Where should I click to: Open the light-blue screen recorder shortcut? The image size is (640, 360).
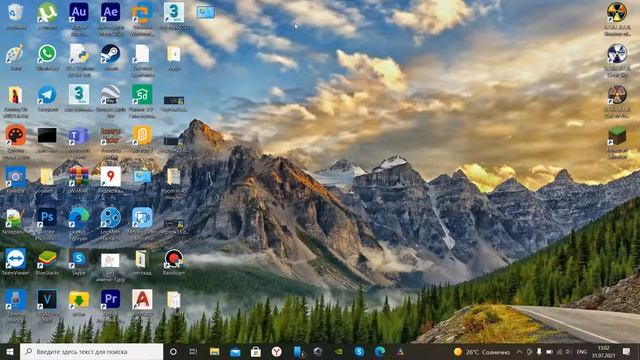tap(142, 218)
